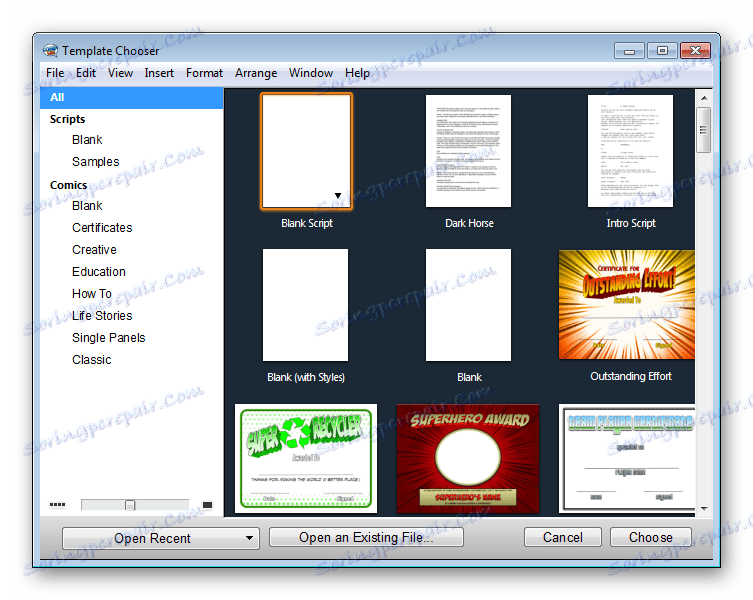The width and height of the screenshot is (753, 600).
Task: Click the small thumbnails icon beside the size slider
Action: point(57,504)
